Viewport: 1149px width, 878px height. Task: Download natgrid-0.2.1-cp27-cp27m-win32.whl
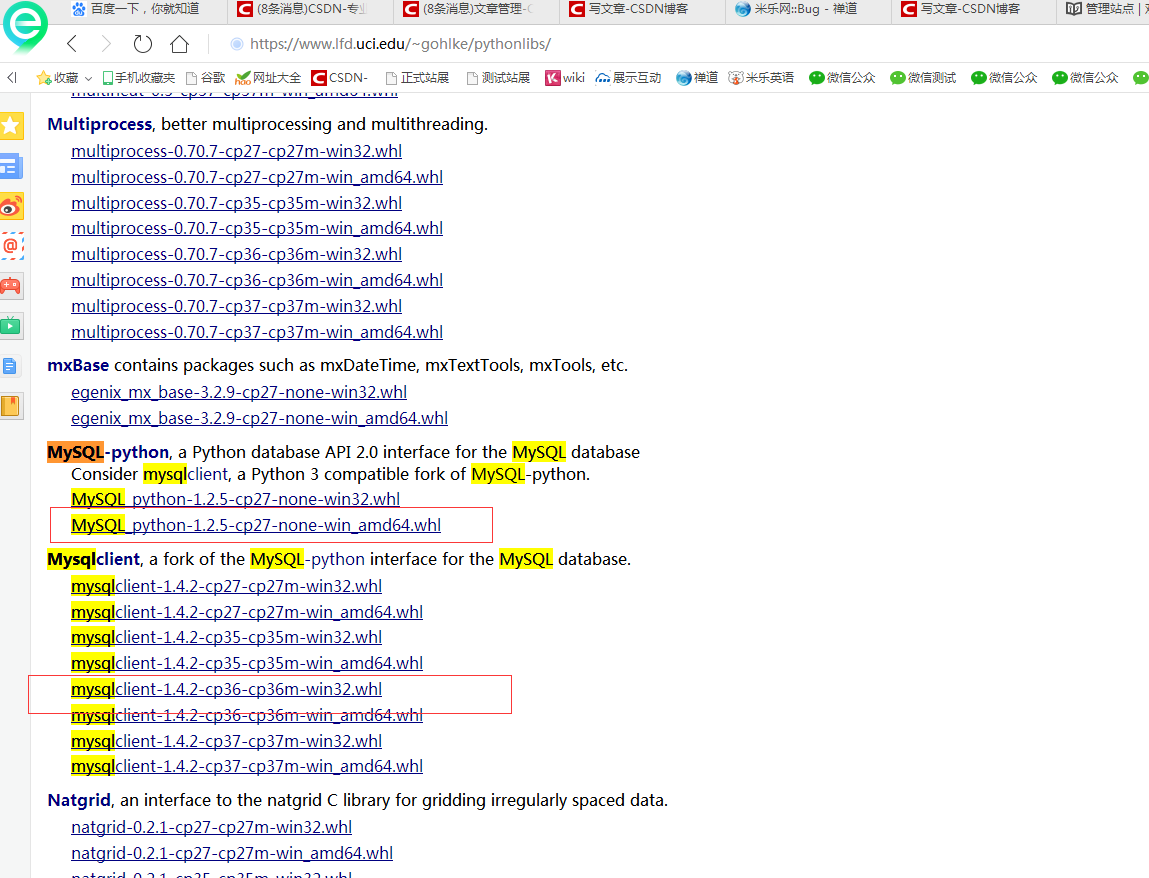click(x=212, y=827)
